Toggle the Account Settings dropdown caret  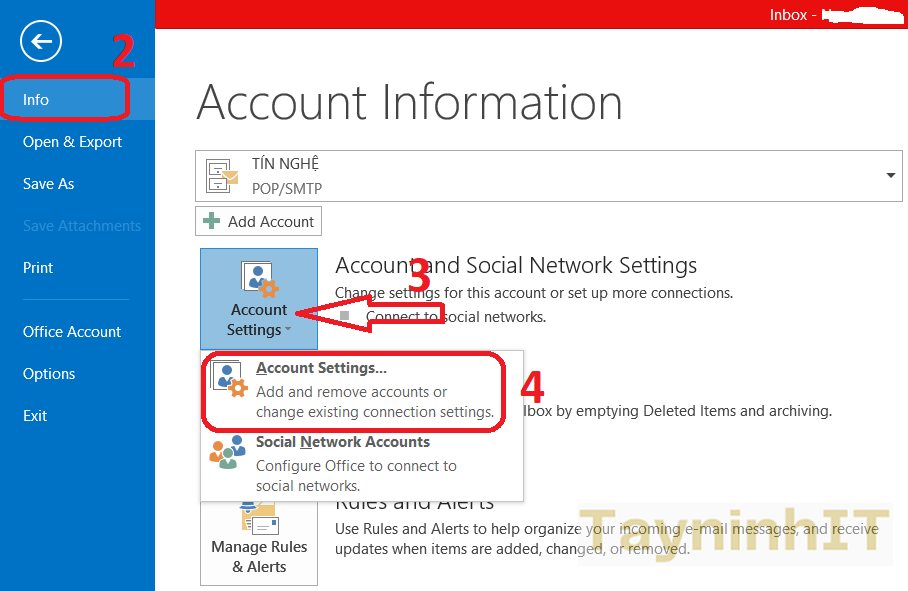288,330
